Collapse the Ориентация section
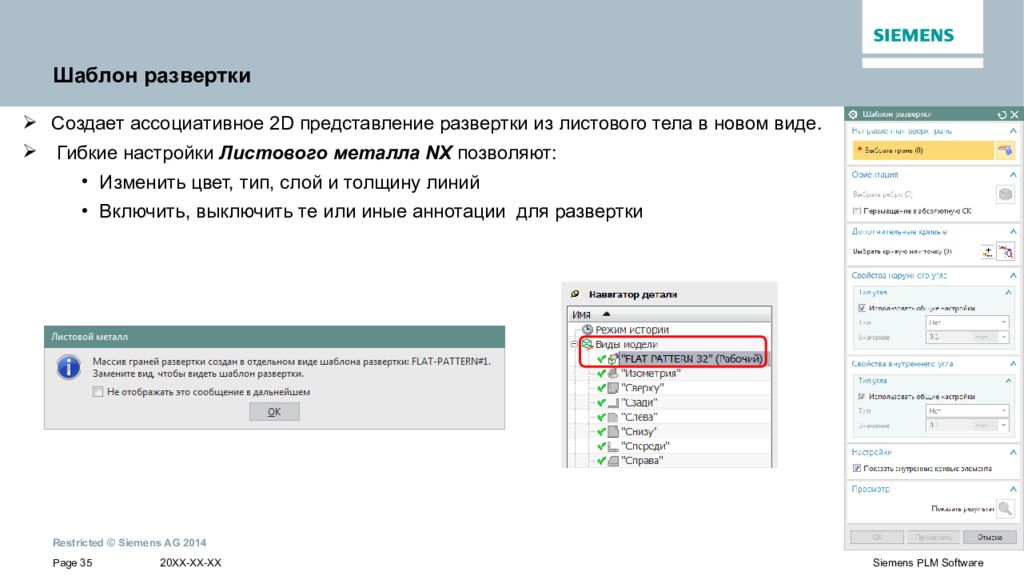This screenshot has width=1024, height=576. (1013, 175)
